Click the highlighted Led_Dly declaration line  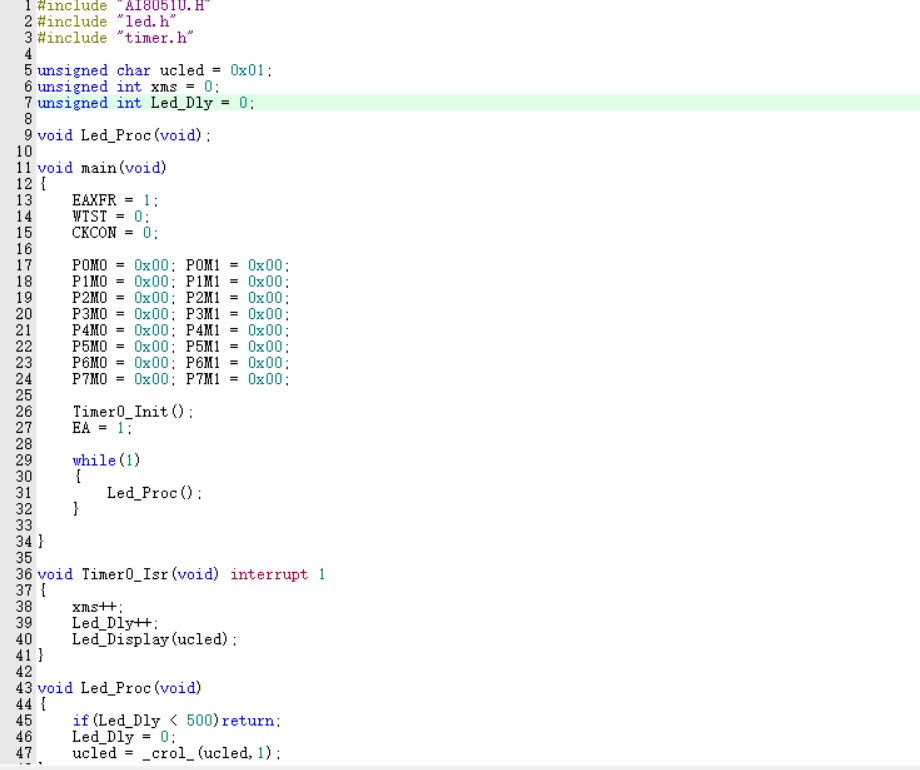(146, 103)
